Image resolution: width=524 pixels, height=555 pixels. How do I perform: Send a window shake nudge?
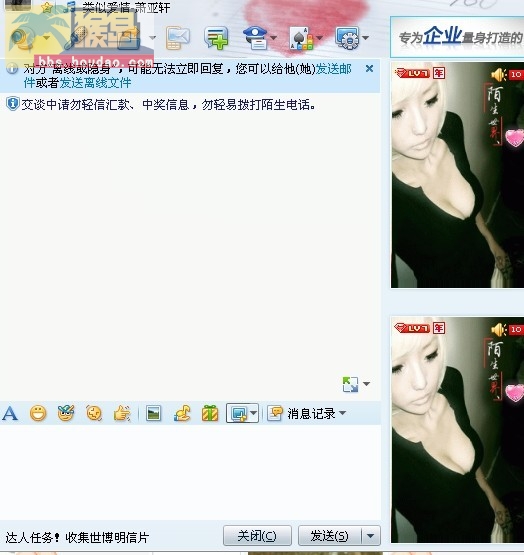(122, 413)
